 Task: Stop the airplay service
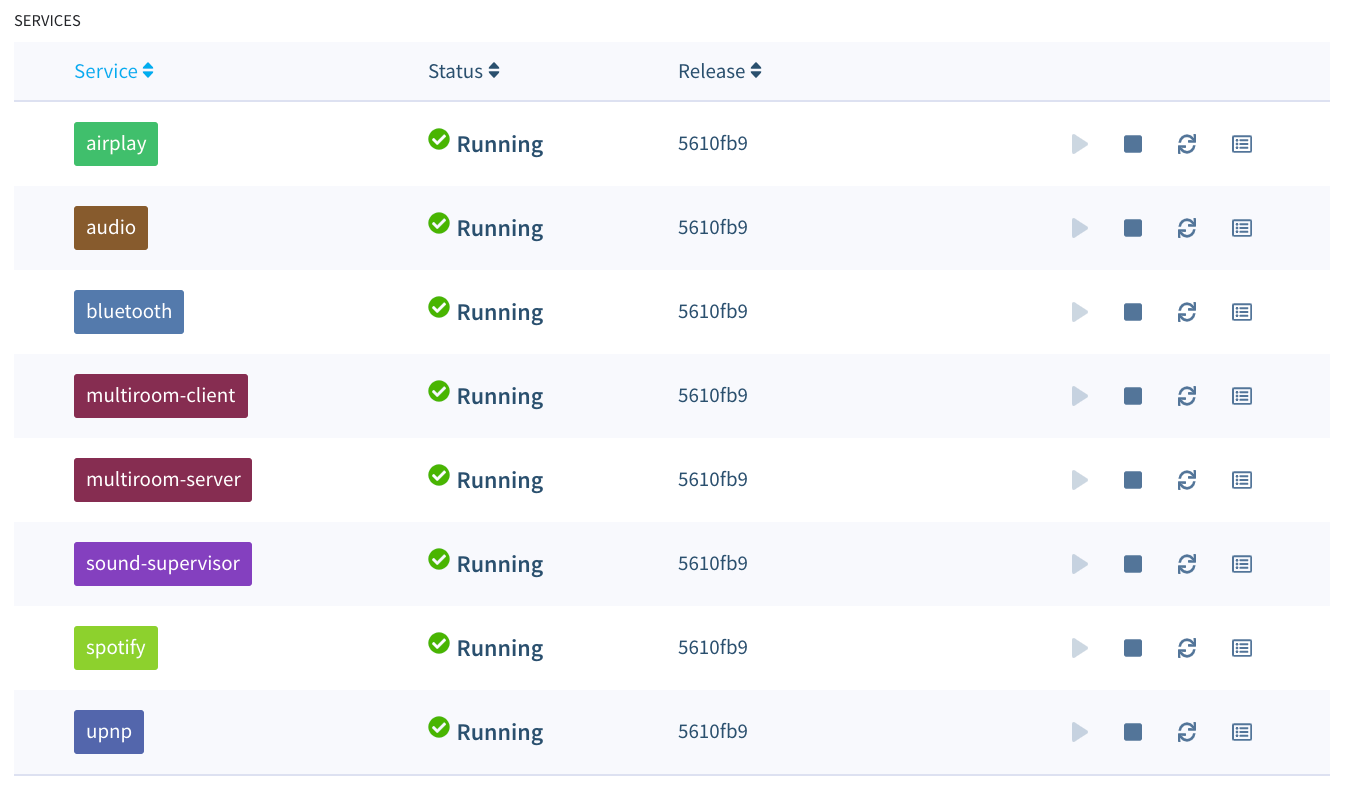tap(1132, 144)
